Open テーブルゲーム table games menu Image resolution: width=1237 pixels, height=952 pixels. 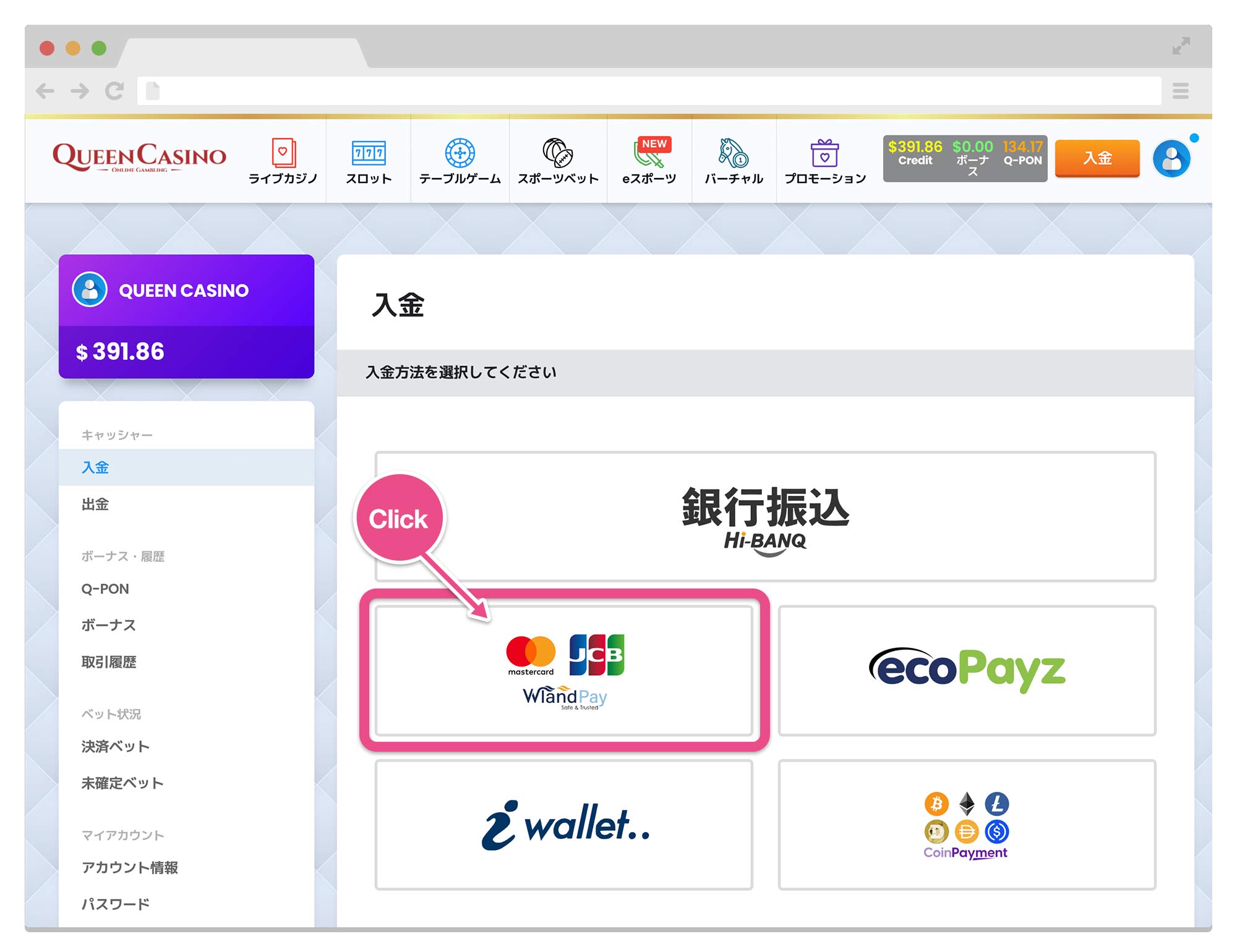point(460,161)
